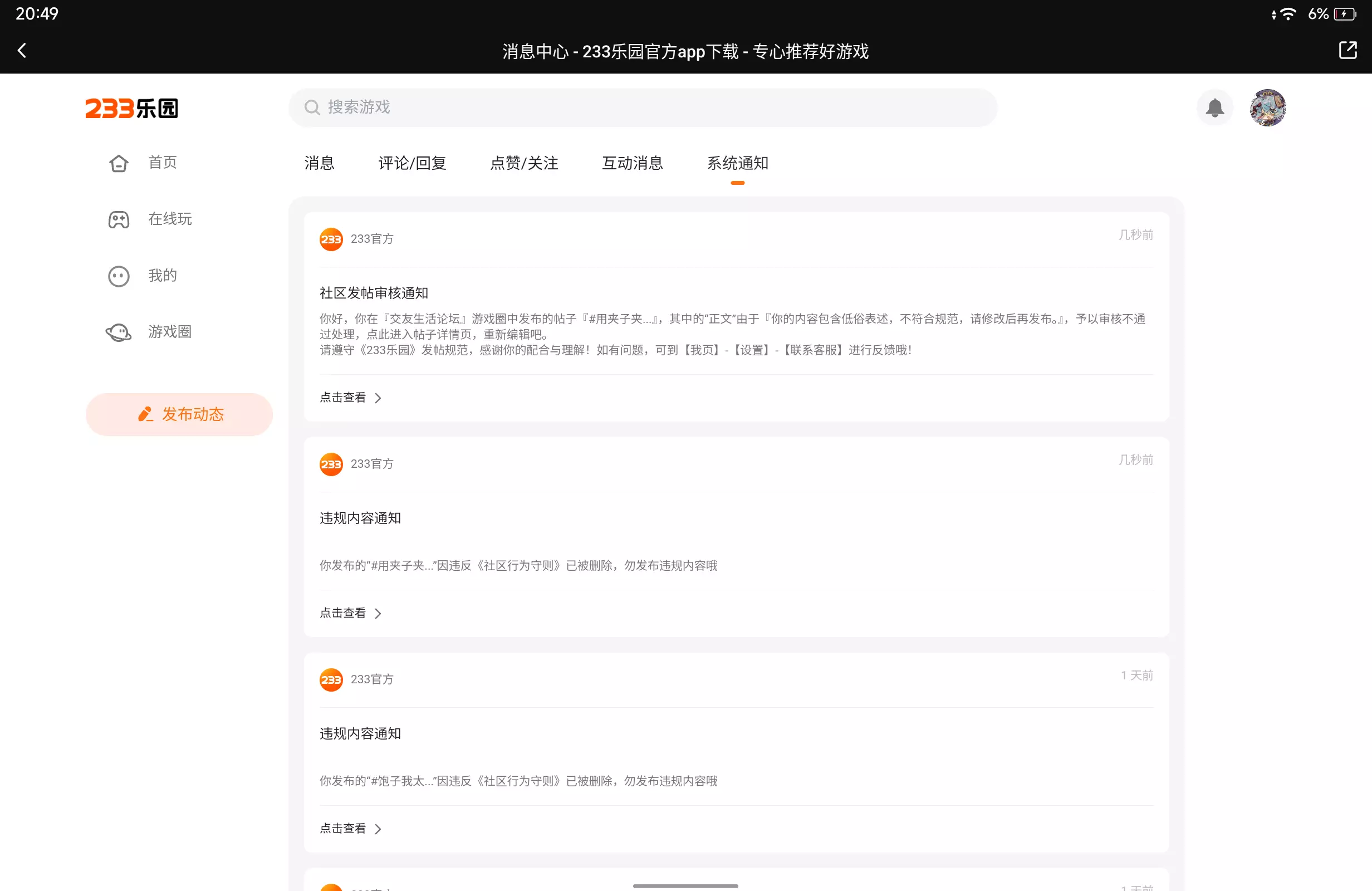Expand 点击查看 for 社区发帖审核通知

click(x=350, y=398)
